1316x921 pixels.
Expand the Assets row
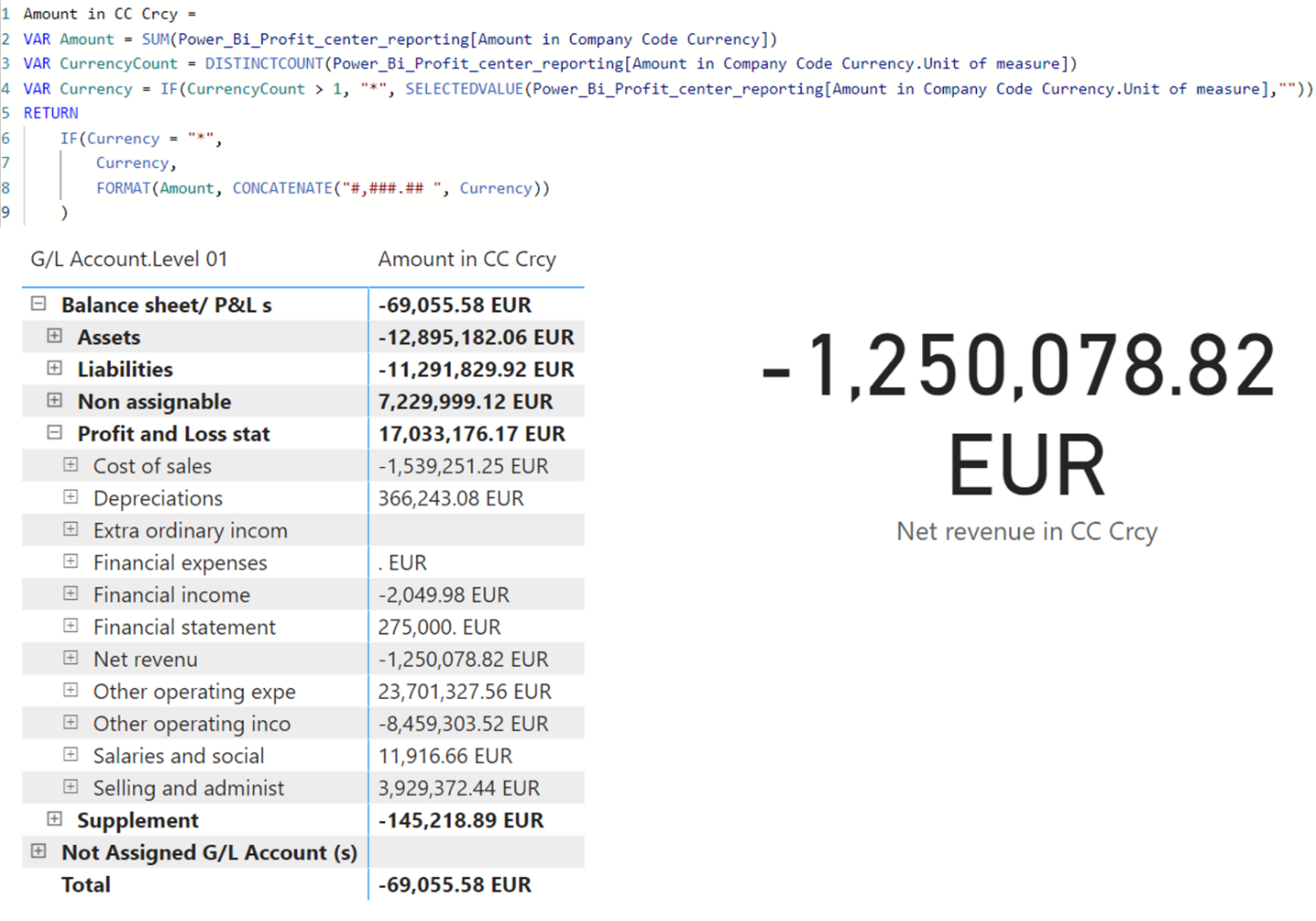click(55, 336)
